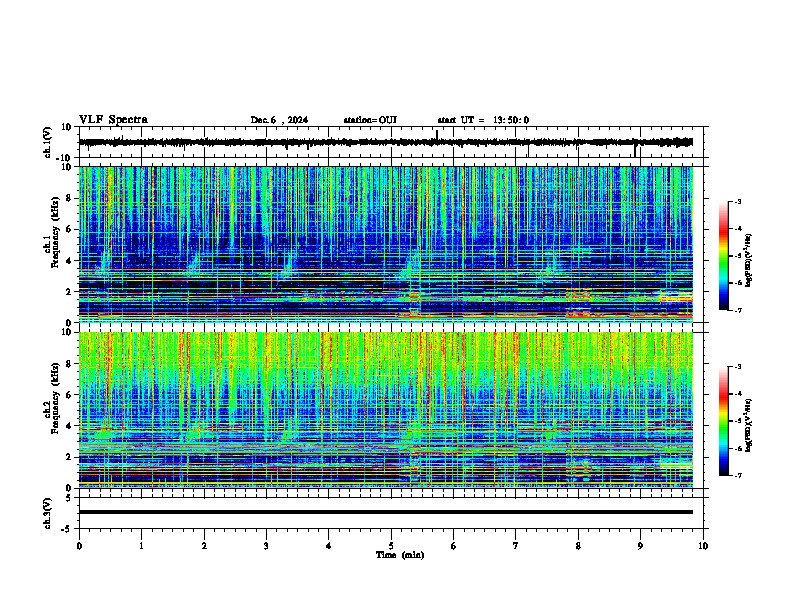Click the "8" kHz tick of ch.1 spectrogram
Screen dimensions: 792x612
coord(69,198)
